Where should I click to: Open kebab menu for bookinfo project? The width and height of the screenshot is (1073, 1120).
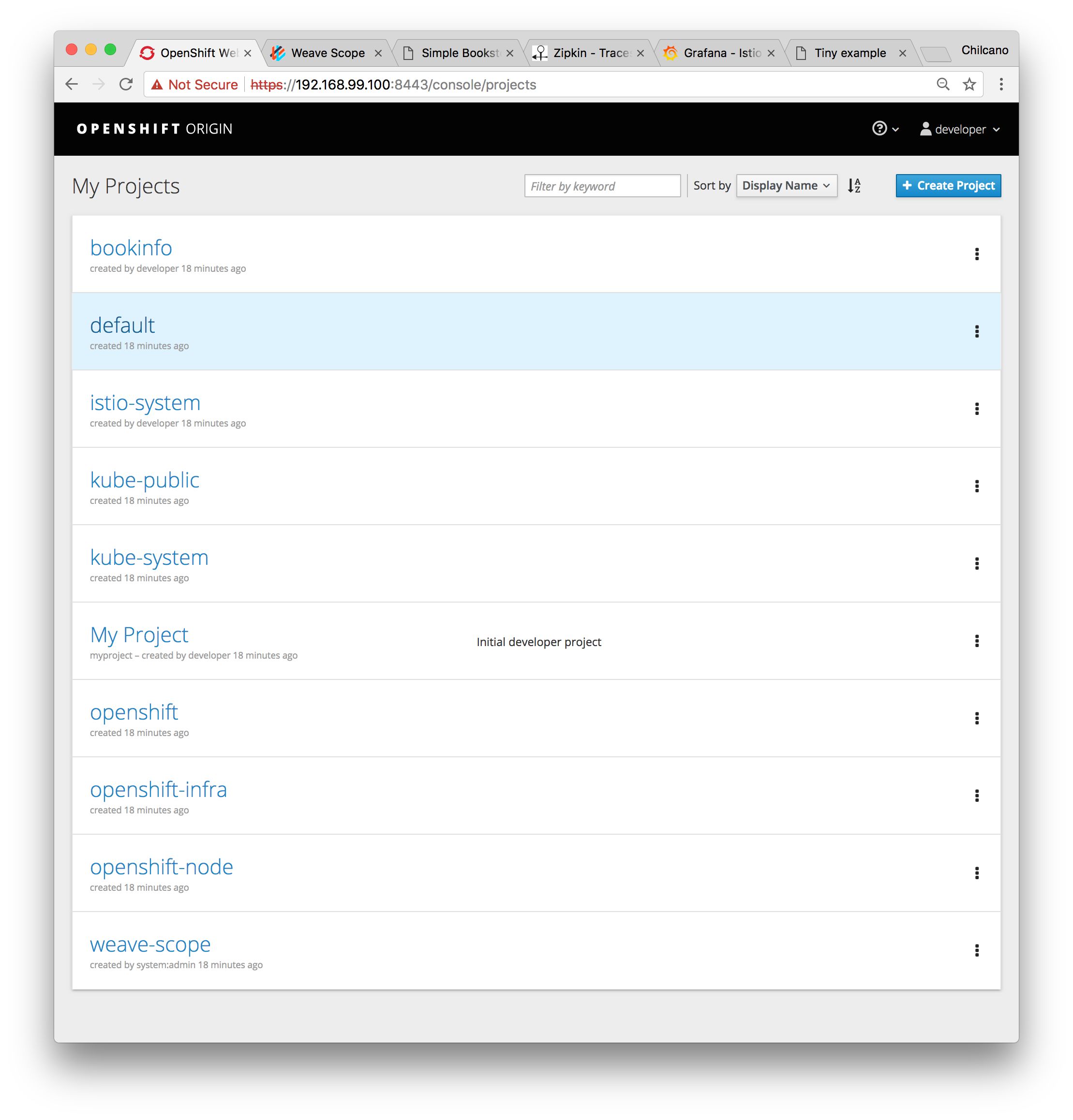pyautogui.click(x=976, y=254)
